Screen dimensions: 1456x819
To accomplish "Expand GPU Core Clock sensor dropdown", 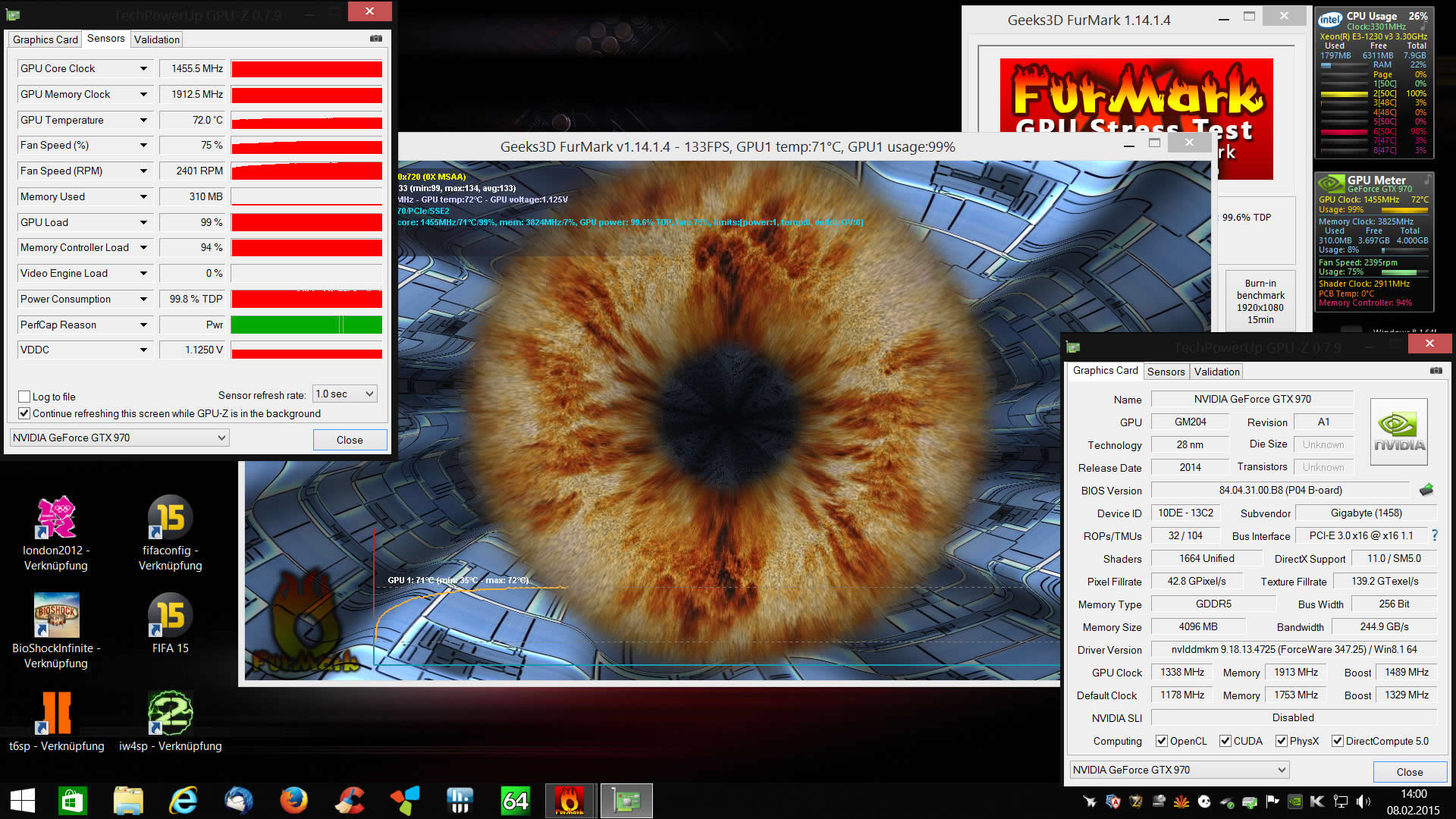I will point(143,69).
